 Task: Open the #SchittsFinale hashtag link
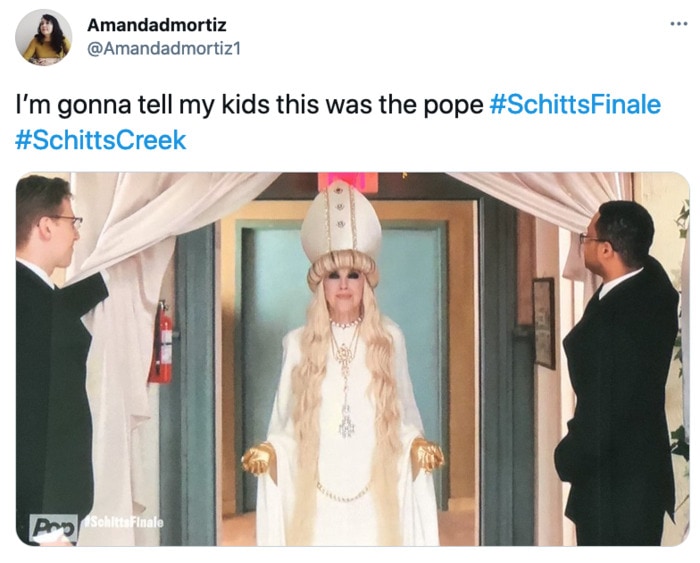pyautogui.click(x=575, y=104)
